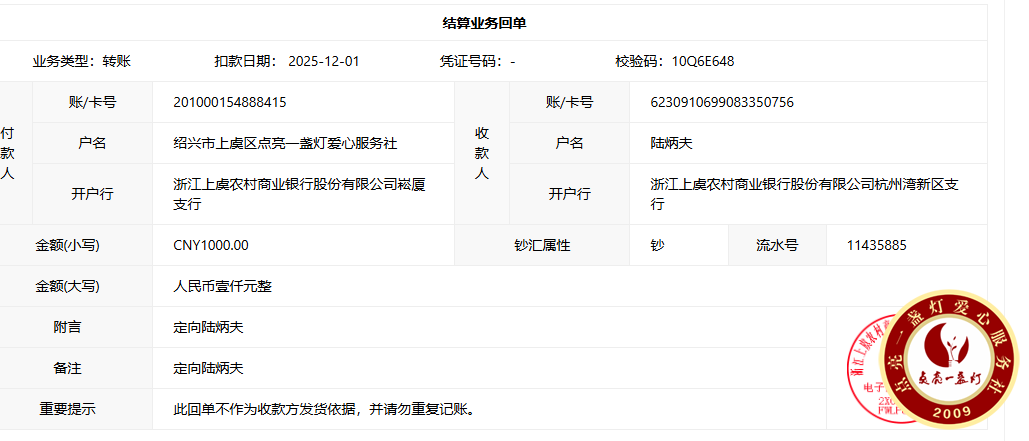Click payer name 绍兴市上虞区点亮一盏灯爱心服务社

tap(285, 143)
